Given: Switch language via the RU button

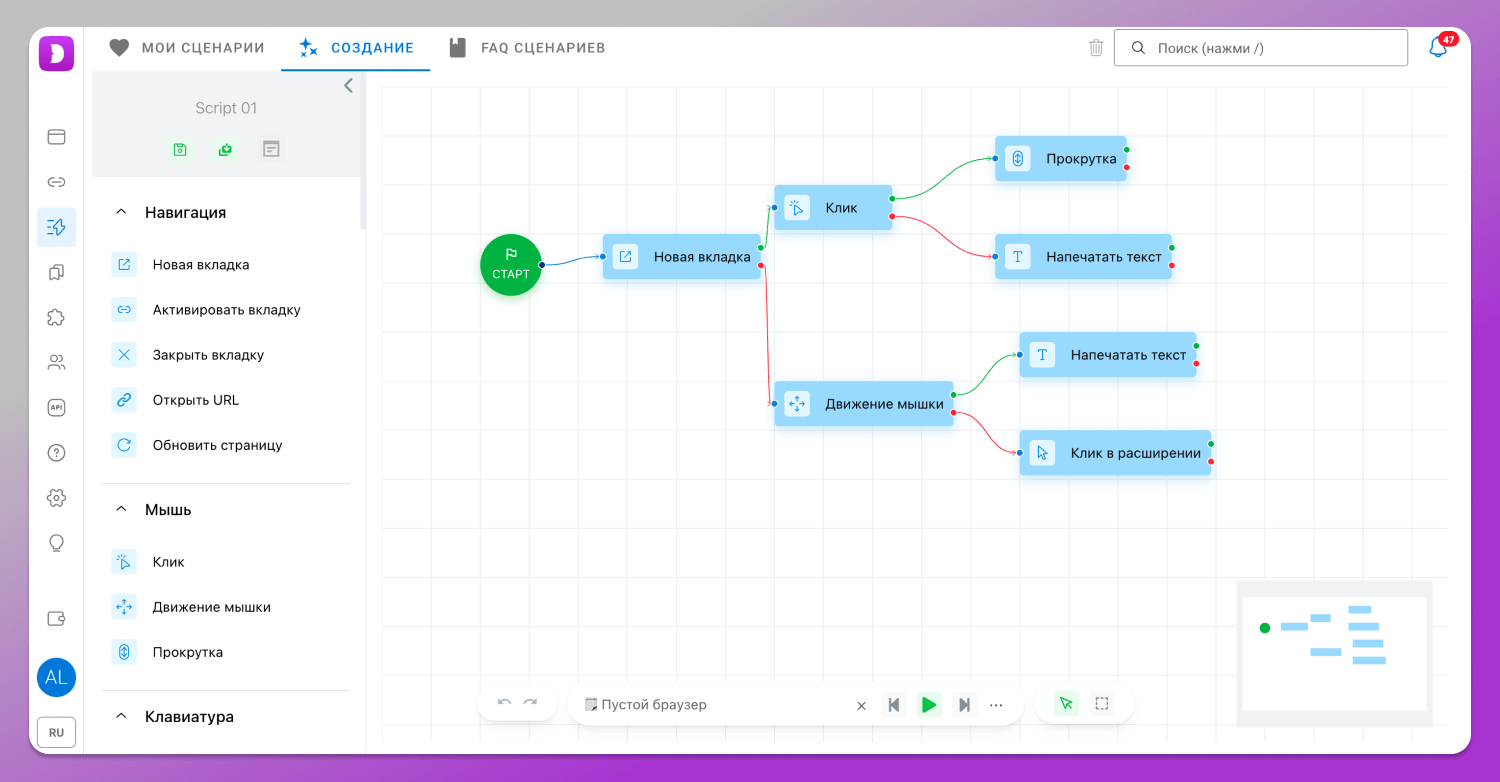Looking at the screenshot, I should pos(56,732).
